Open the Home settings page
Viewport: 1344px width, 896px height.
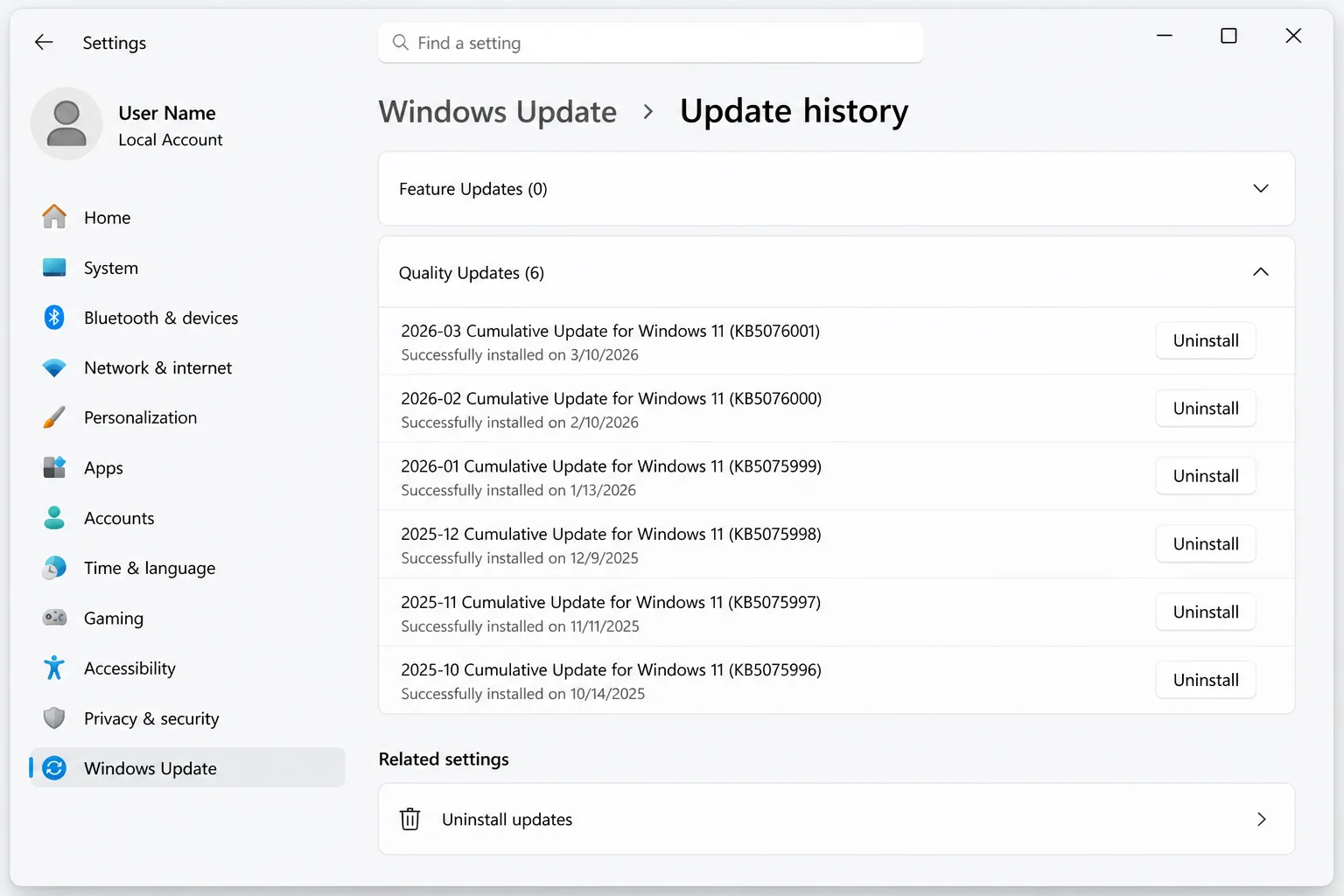pos(187,217)
